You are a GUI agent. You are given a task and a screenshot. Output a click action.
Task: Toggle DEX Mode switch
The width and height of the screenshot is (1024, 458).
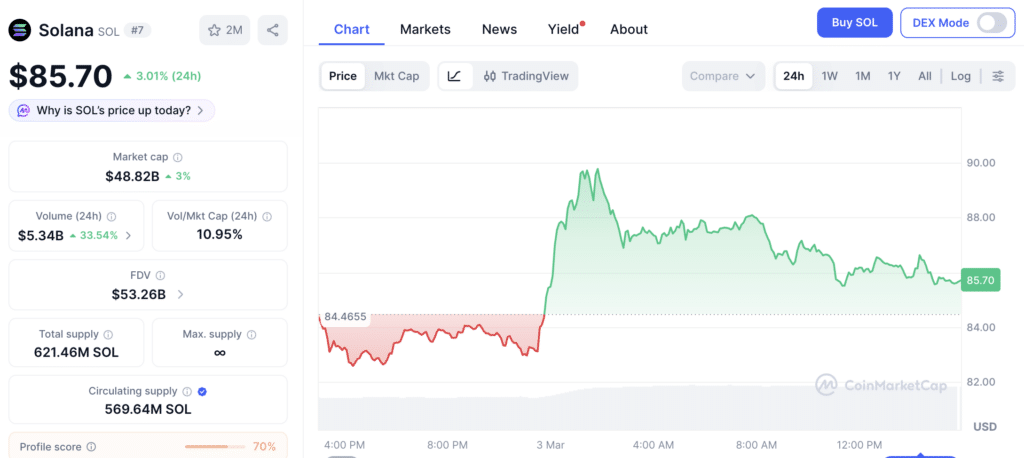coord(991,23)
